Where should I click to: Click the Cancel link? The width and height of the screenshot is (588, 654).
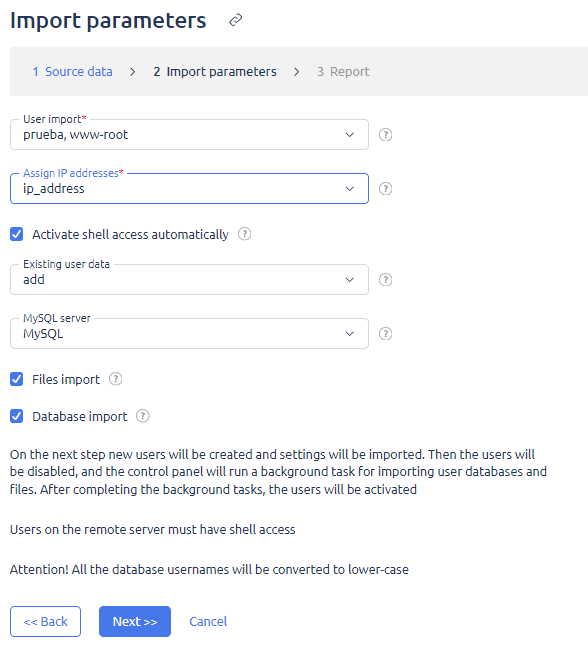point(208,621)
